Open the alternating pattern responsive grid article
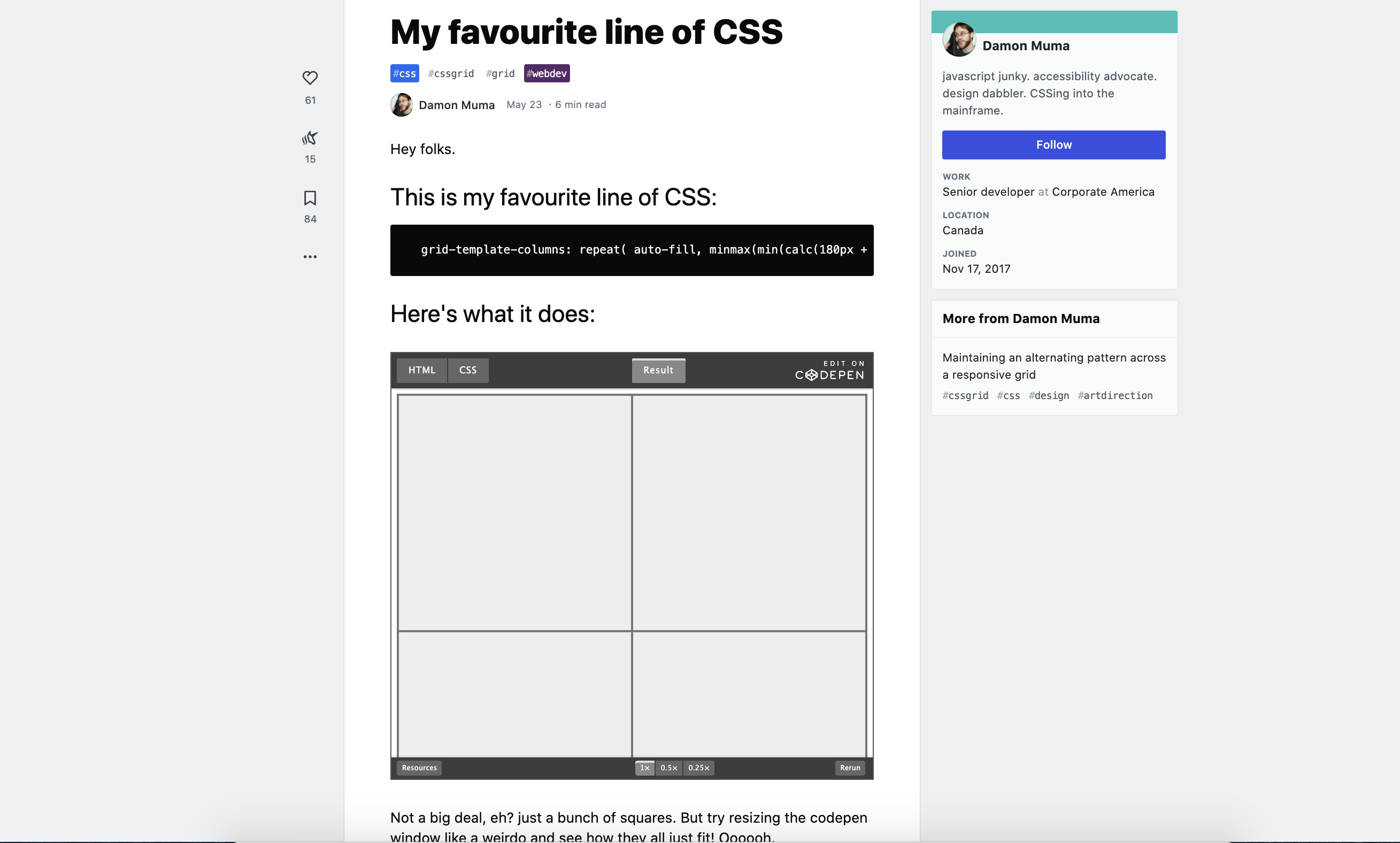1400x843 pixels. (1053, 366)
